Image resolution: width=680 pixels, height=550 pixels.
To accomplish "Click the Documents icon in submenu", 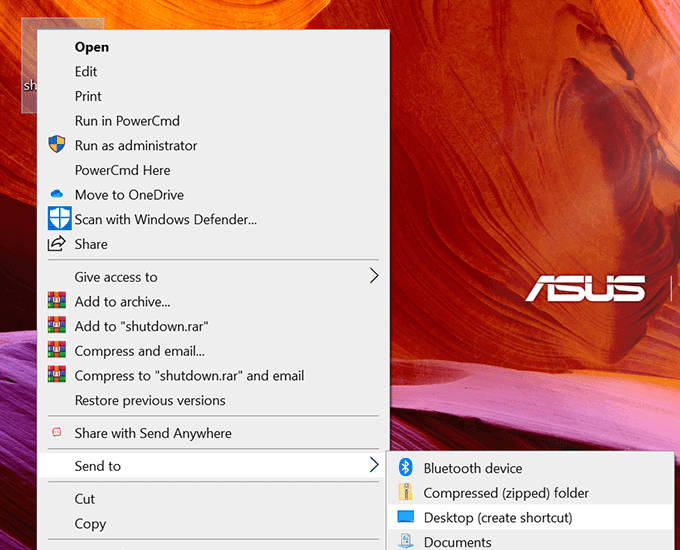I will click(x=405, y=541).
